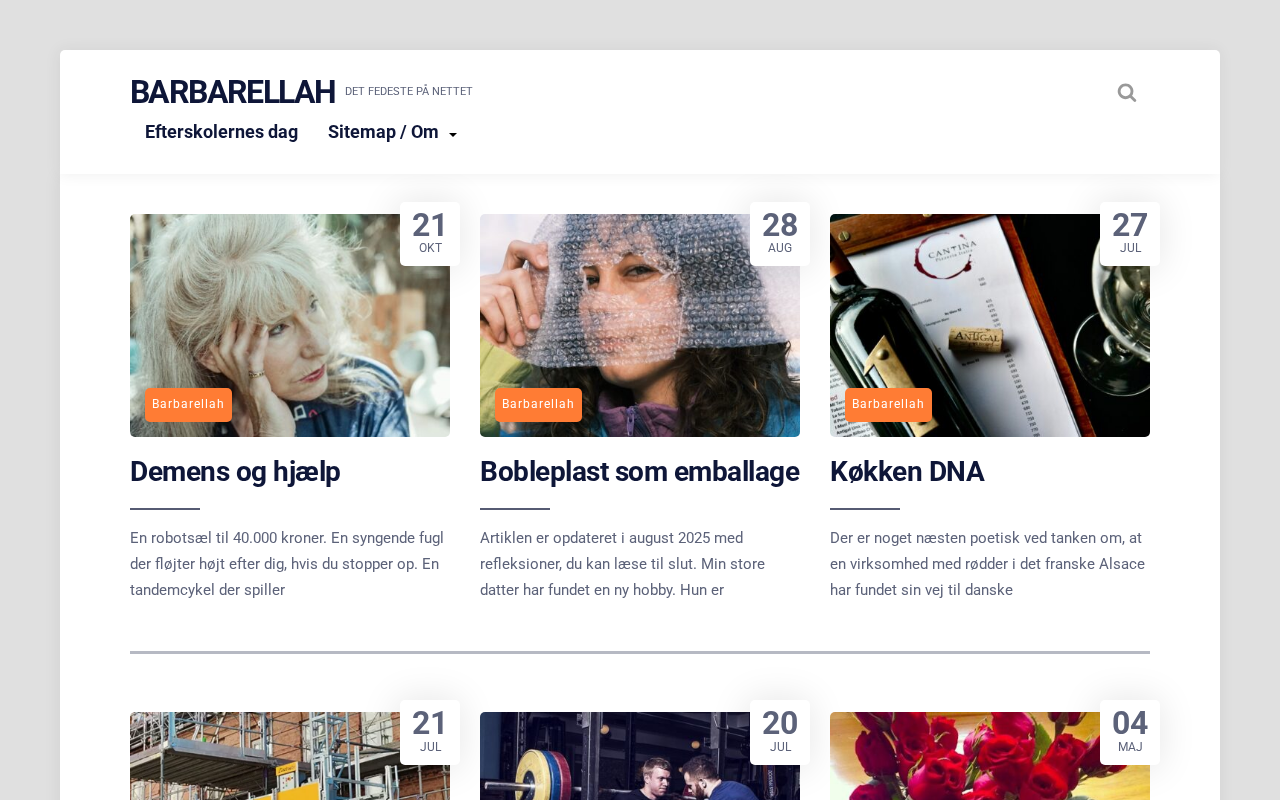The image size is (1280, 800).
Task: Select the Sitemap / Om menu item
Action: [383, 132]
